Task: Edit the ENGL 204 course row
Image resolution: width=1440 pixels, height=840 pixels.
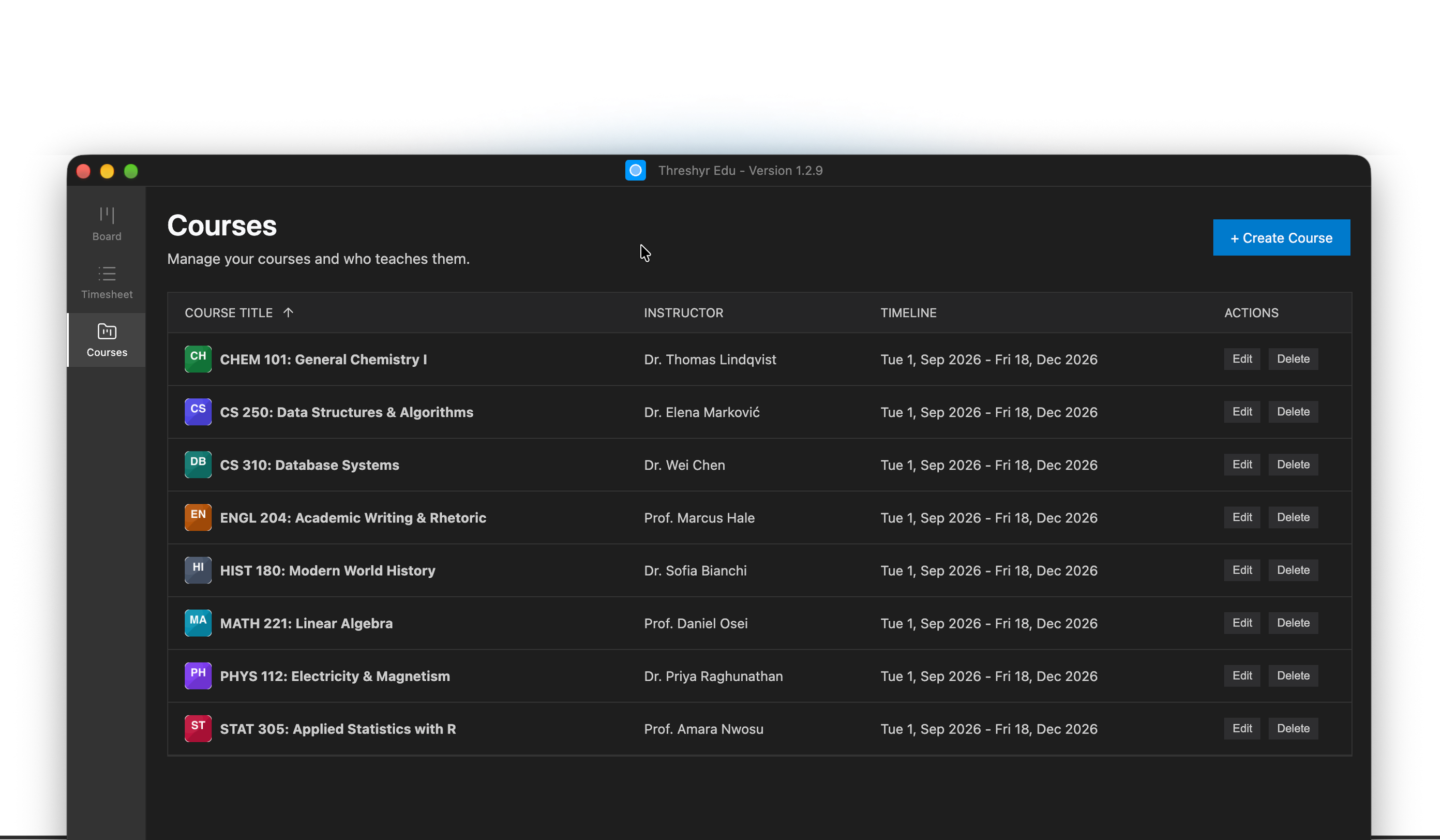Action: pyautogui.click(x=1242, y=517)
